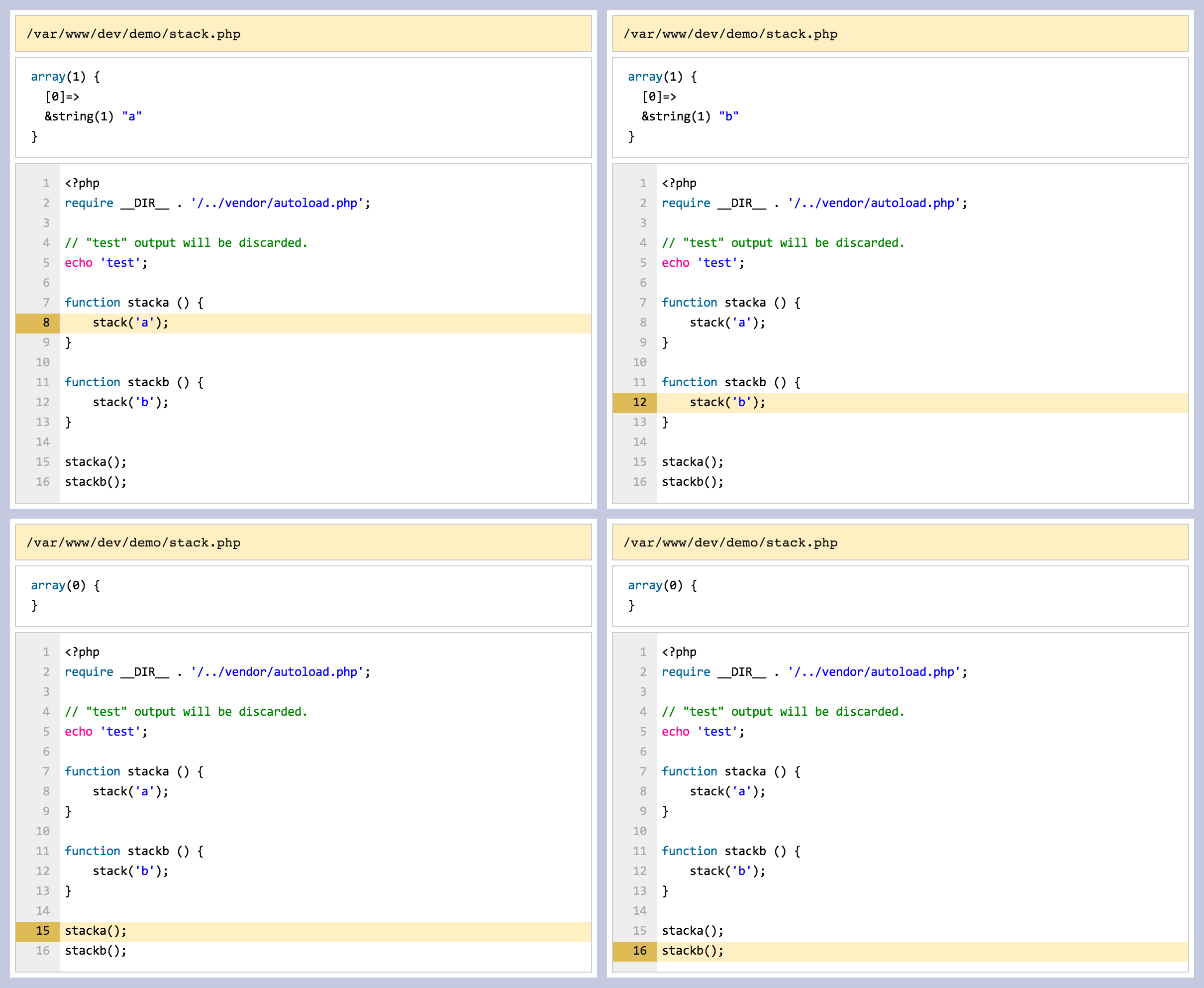Viewport: 1204px width, 988px height.
Task: Click function stacka line in top-left code
Action: (134, 303)
